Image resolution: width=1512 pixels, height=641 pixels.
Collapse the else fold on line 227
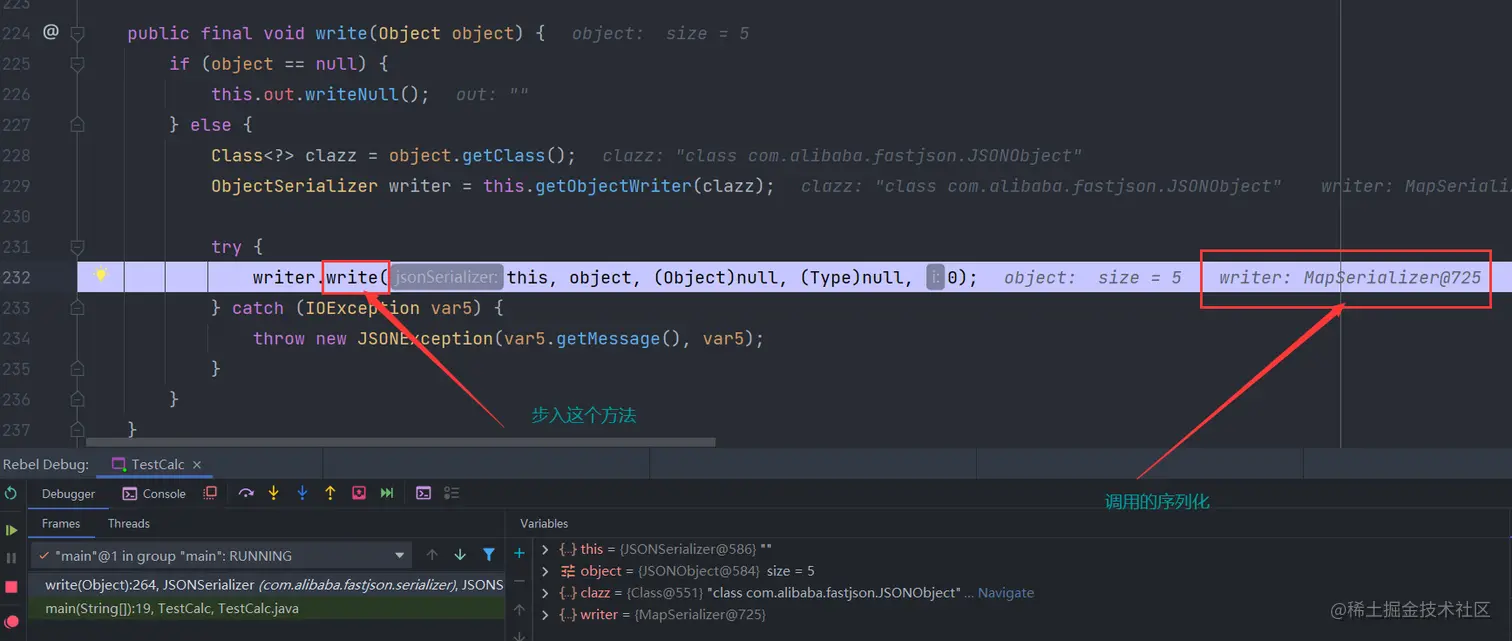(77, 125)
